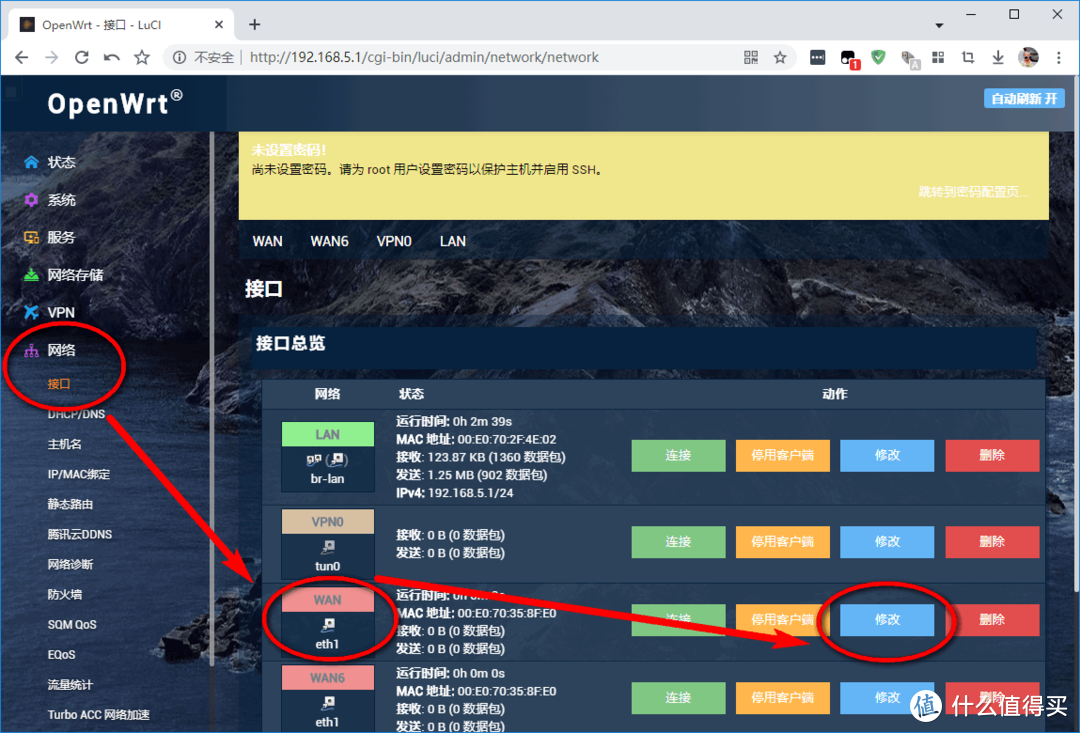Click the tan VPN0 interface badge
This screenshot has width=1080, height=733.
(x=328, y=522)
